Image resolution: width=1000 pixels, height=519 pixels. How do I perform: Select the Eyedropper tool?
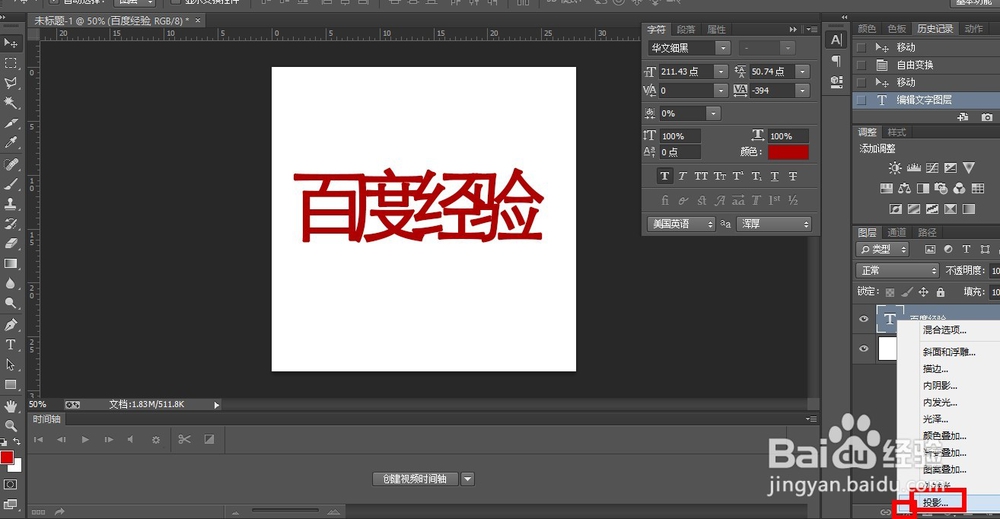coord(11,143)
